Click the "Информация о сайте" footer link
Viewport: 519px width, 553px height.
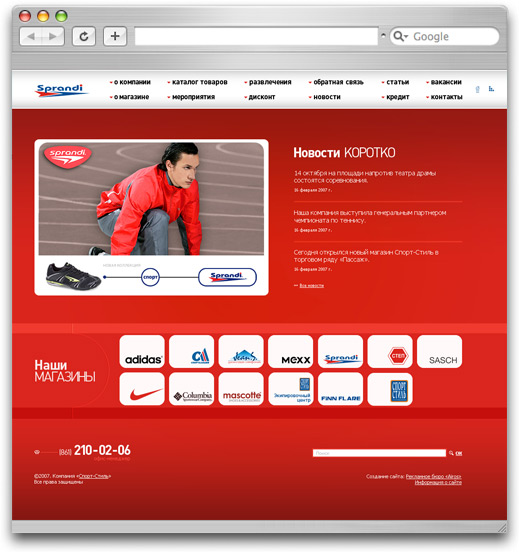(x=438, y=482)
